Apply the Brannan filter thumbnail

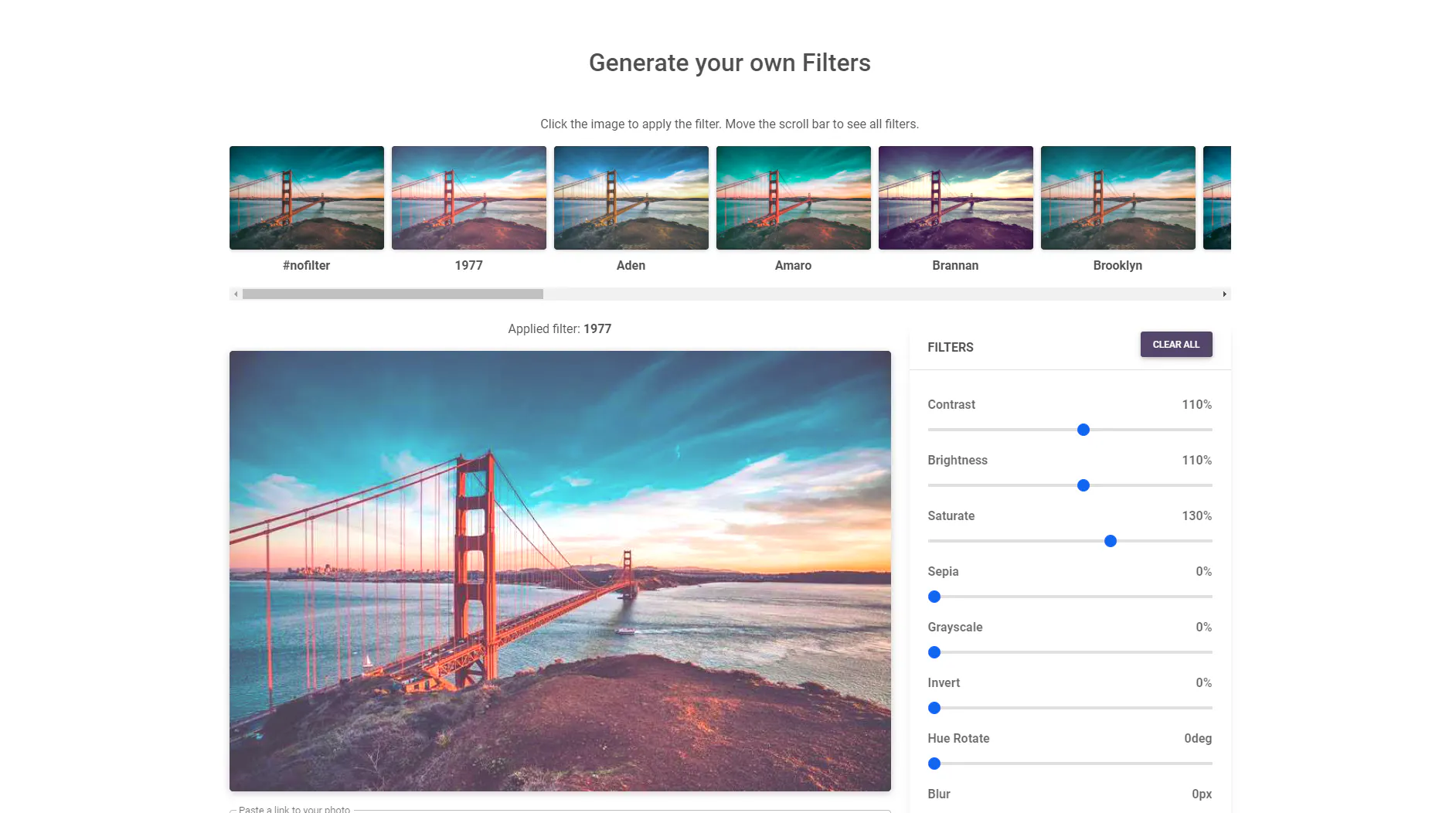pos(956,198)
